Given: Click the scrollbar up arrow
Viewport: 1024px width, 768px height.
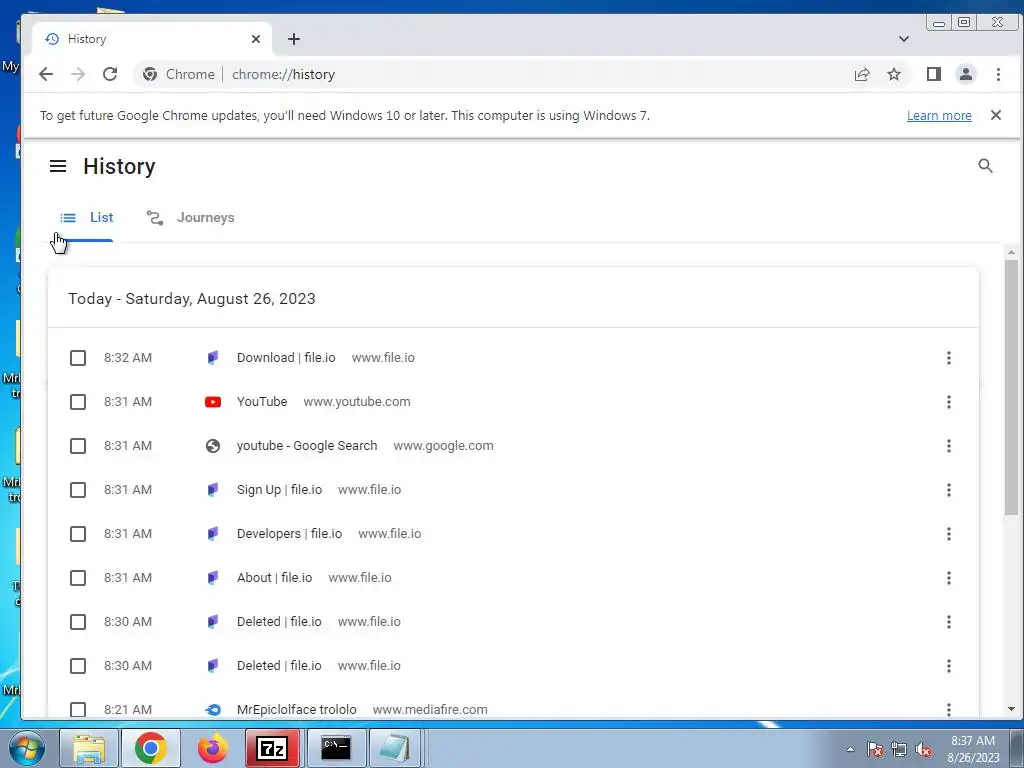Looking at the screenshot, I should point(1011,252).
